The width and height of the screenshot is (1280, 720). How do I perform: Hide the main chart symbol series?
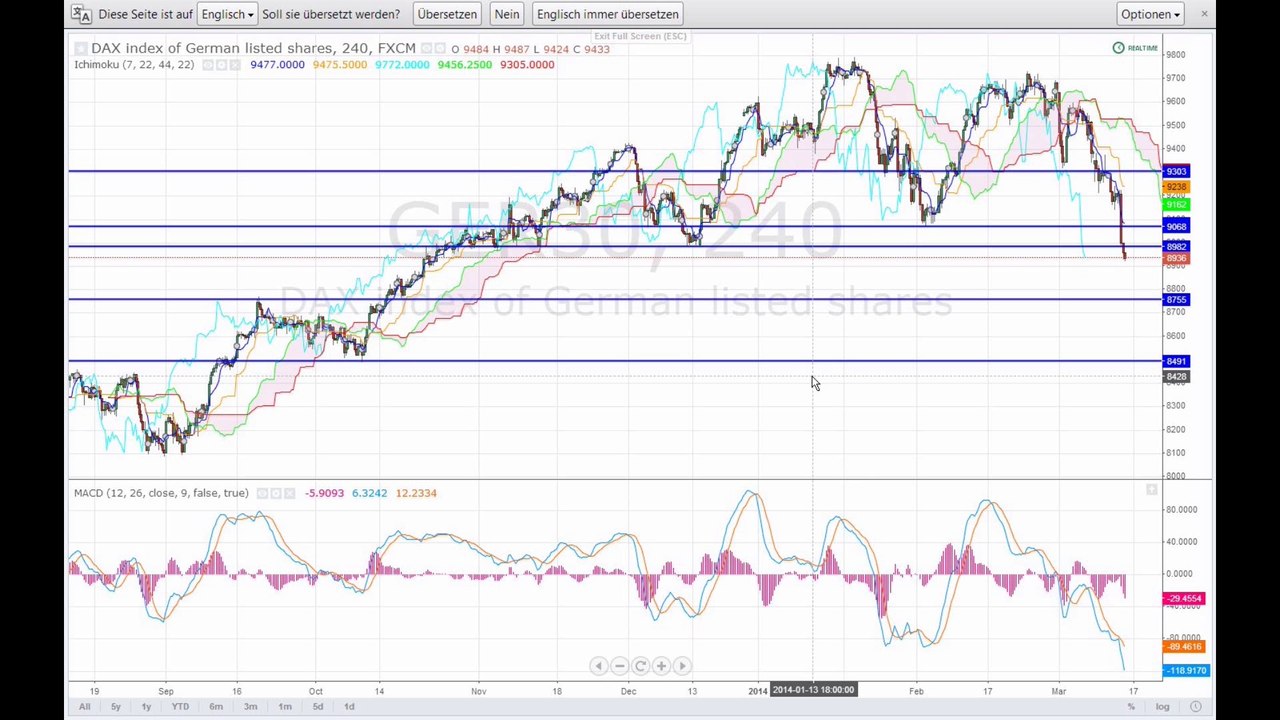[x=426, y=48]
